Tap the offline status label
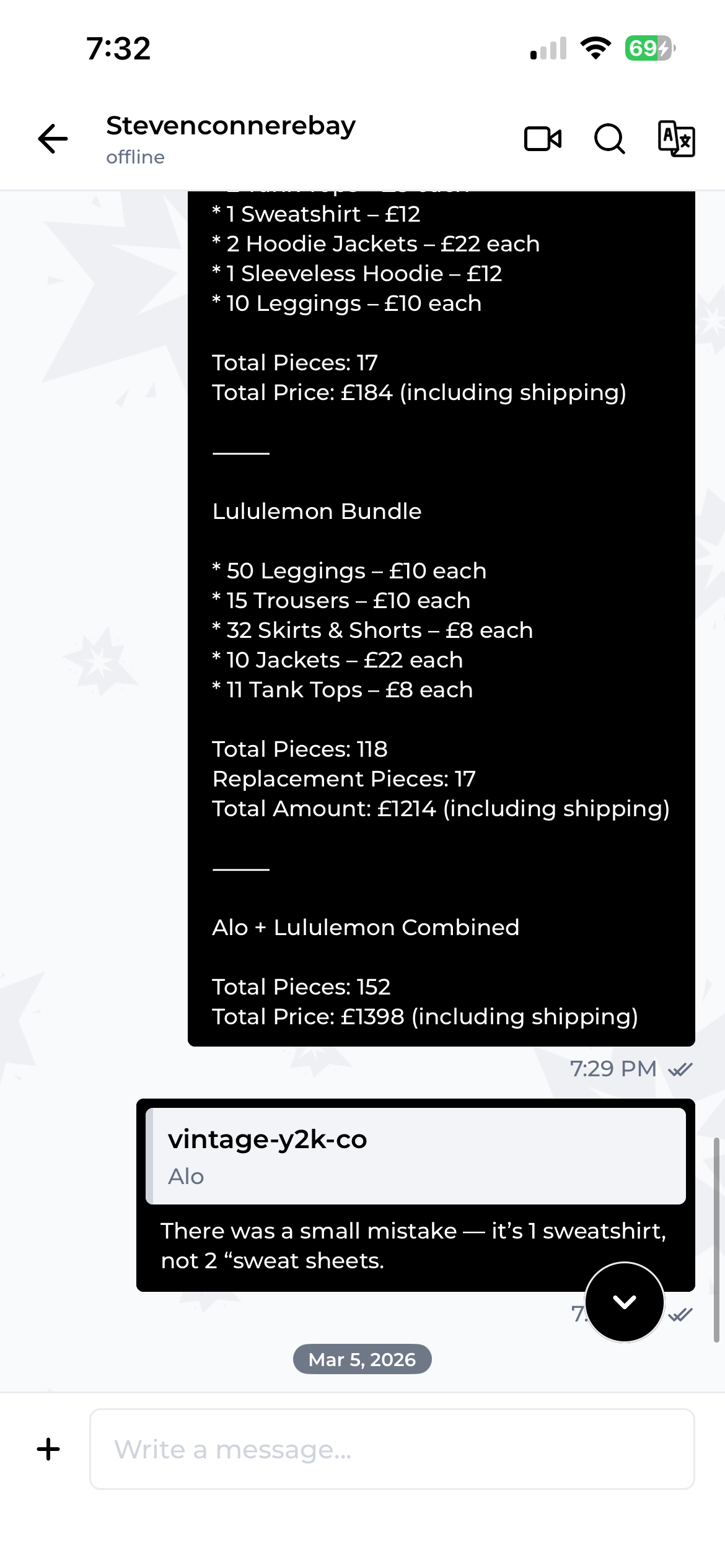 [x=135, y=157]
